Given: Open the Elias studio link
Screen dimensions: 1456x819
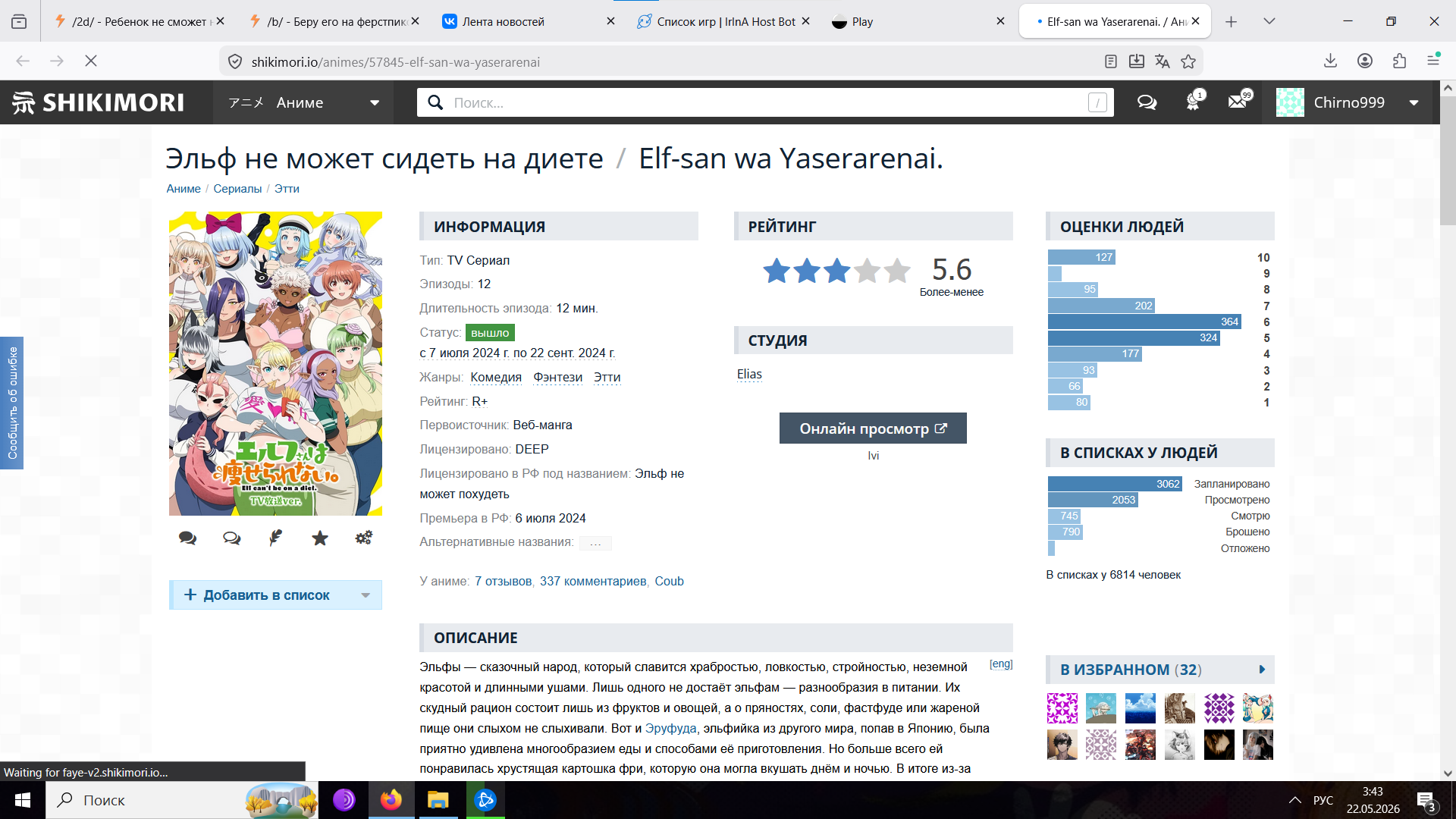Looking at the screenshot, I should pos(749,374).
